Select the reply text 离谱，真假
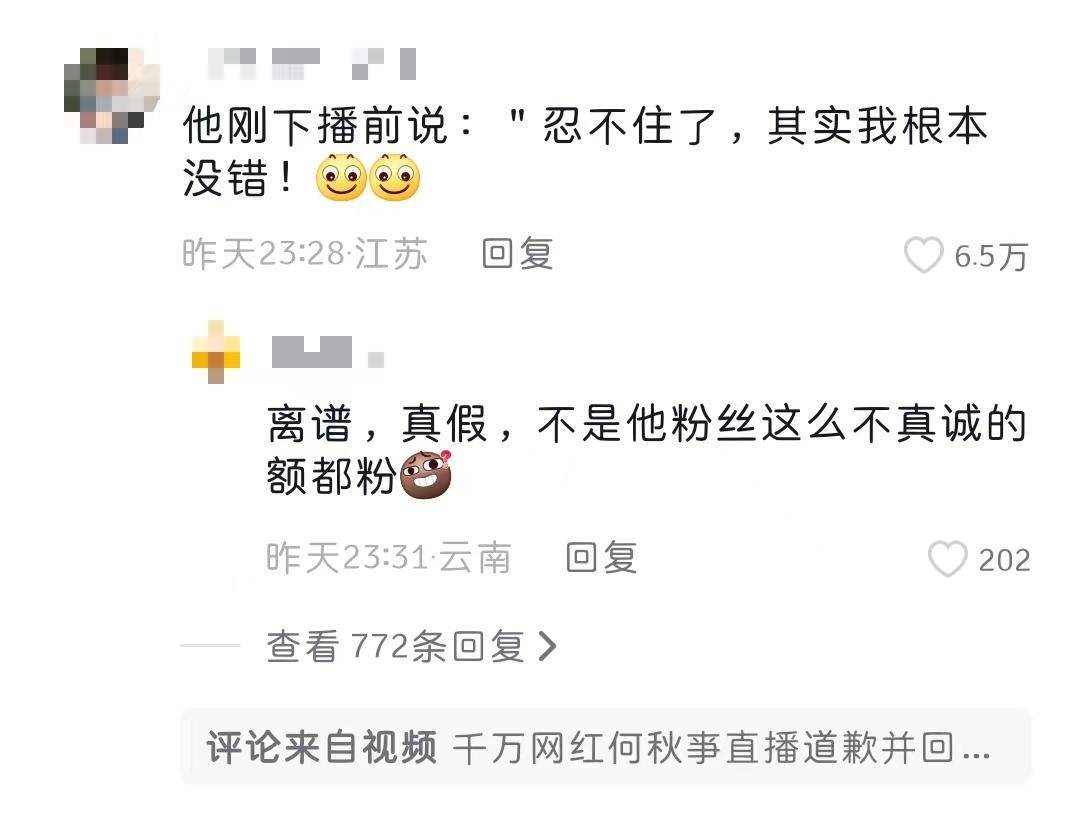This screenshot has height=833, width=1080. (x=376, y=424)
